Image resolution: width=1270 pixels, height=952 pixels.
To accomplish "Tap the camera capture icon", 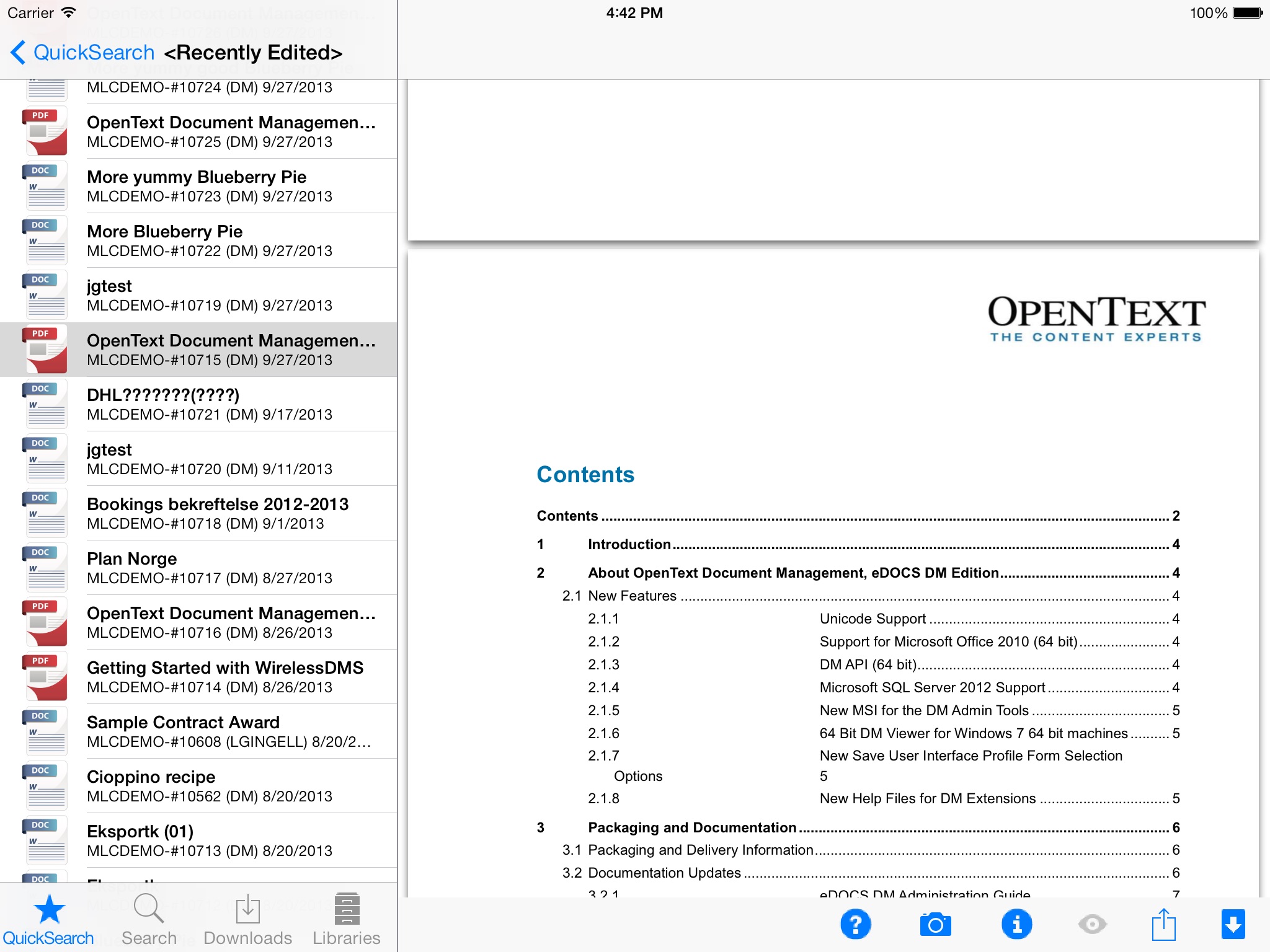I will [x=936, y=925].
